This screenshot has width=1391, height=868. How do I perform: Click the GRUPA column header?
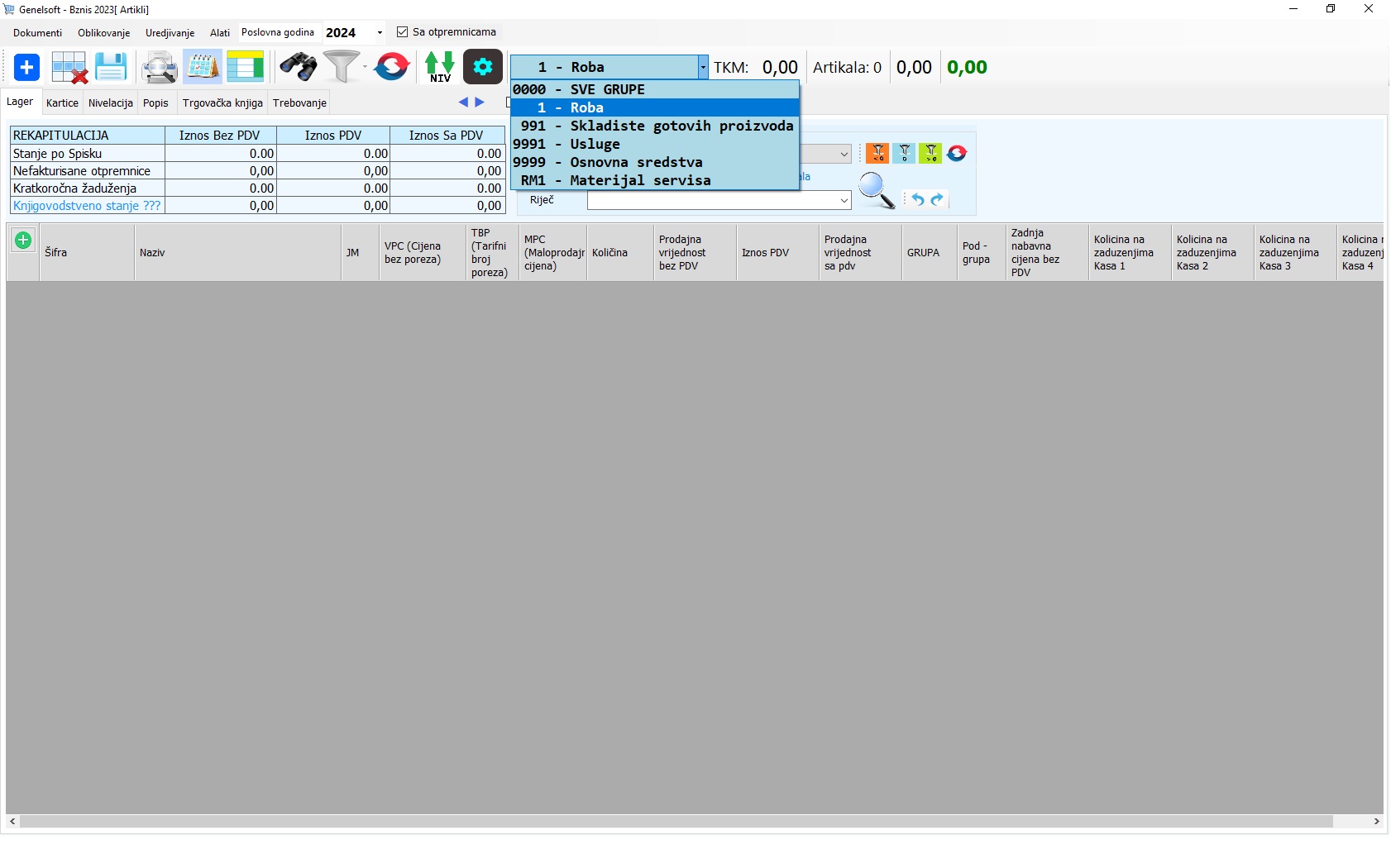coord(930,253)
